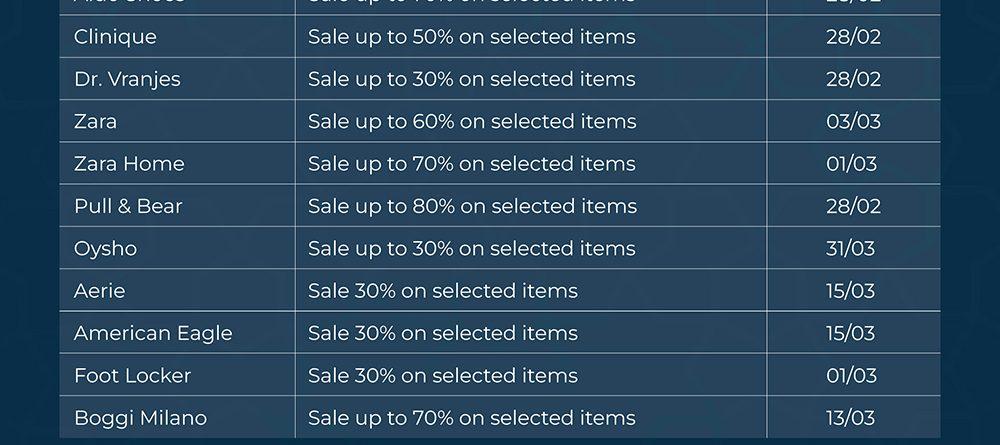Select Boggi Milano's 70% sale description
1000x445 pixels.
point(472,418)
